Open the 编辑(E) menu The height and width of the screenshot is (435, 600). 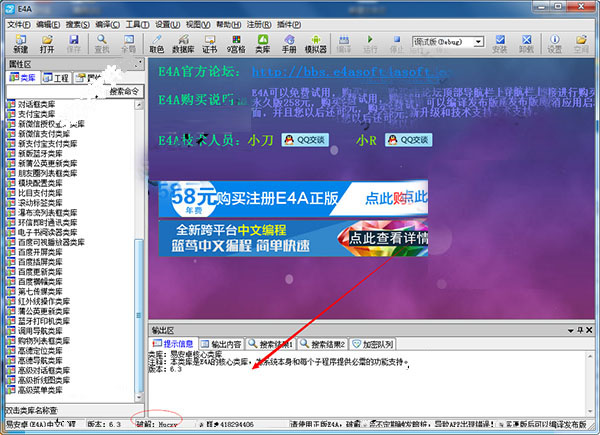pos(48,24)
